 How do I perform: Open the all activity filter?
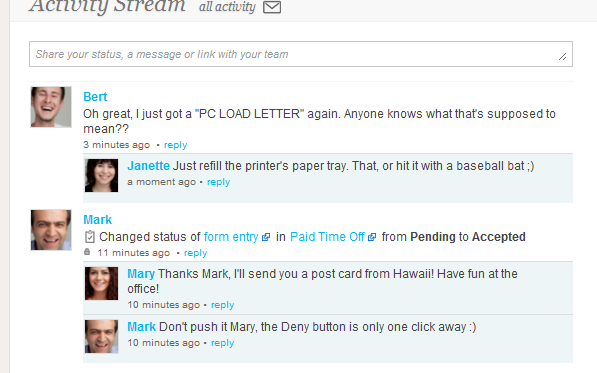pyautogui.click(x=227, y=7)
